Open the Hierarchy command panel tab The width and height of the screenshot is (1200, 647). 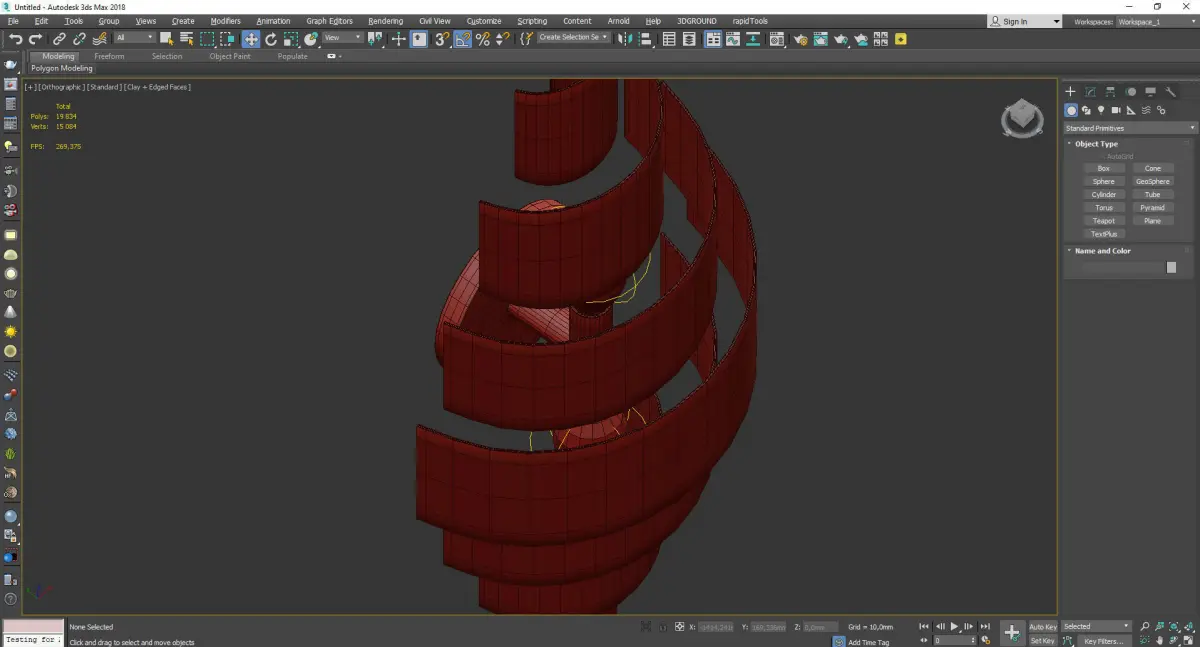tap(1110, 92)
